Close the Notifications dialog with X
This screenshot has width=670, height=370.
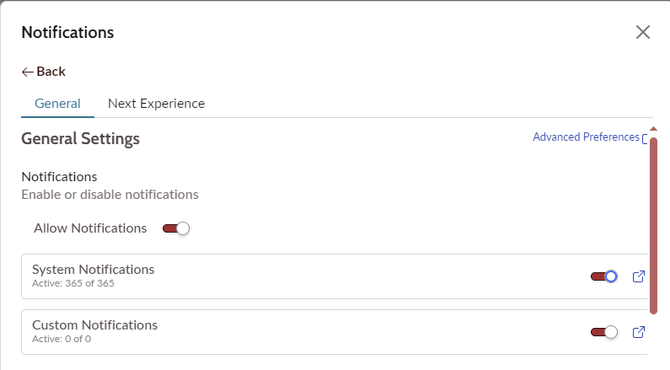(643, 32)
